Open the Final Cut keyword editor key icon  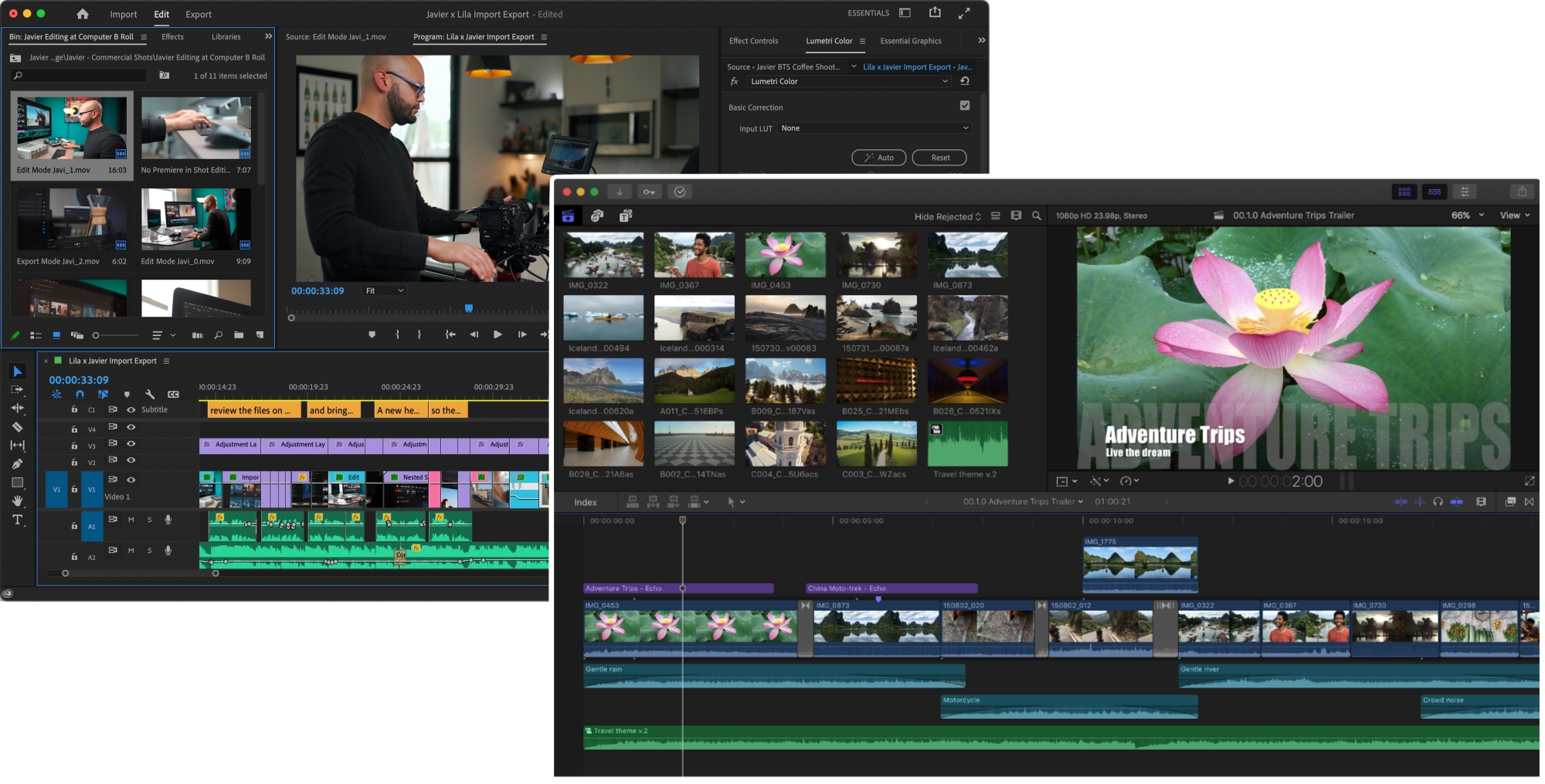[649, 192]
